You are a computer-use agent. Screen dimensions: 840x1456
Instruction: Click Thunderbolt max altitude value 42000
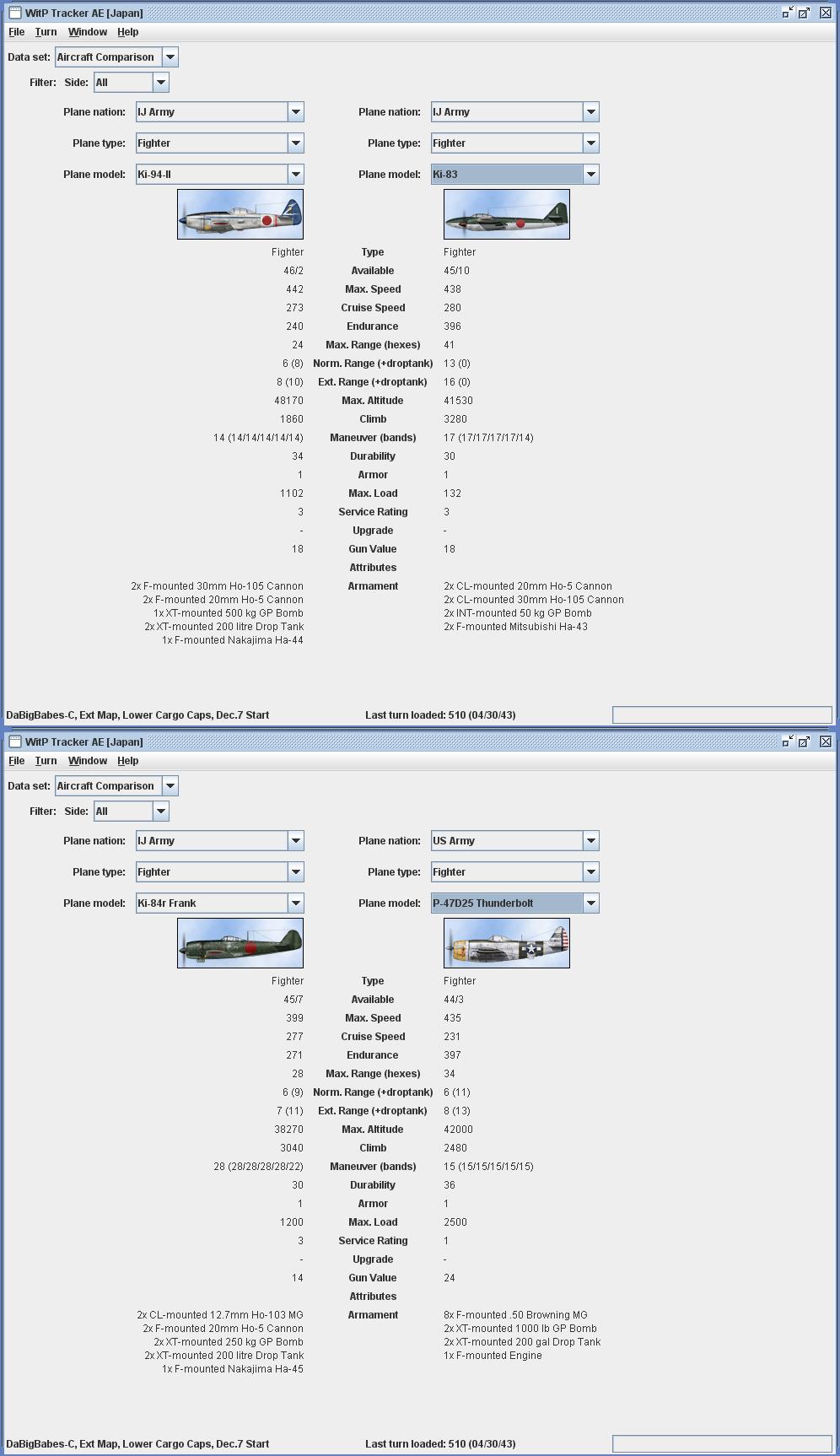[x=458, y=1130]
